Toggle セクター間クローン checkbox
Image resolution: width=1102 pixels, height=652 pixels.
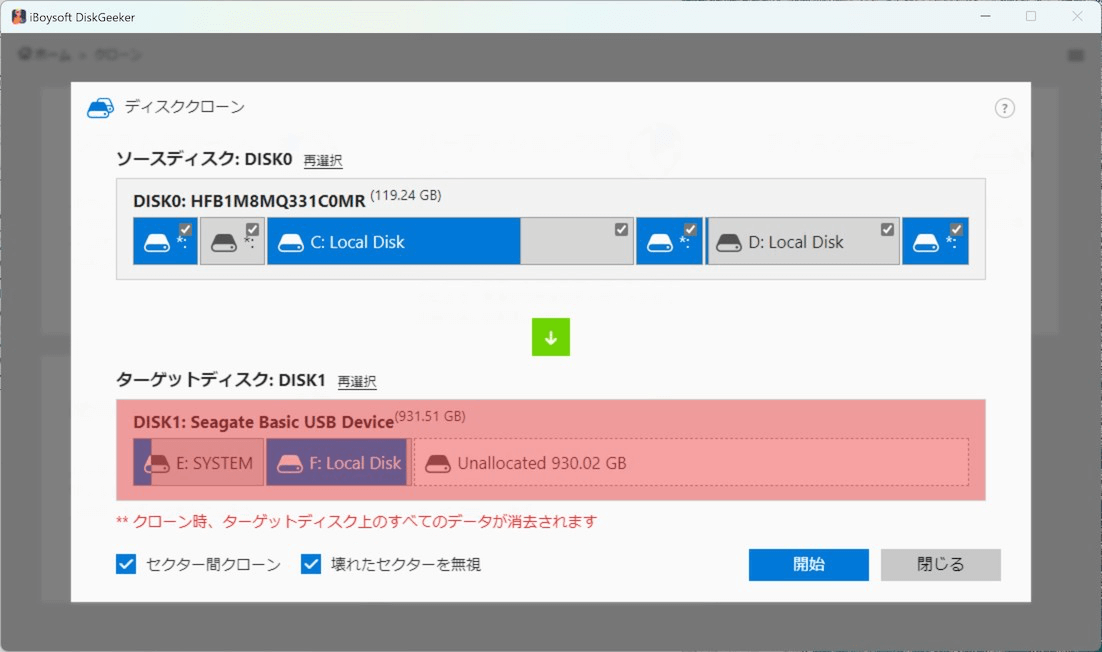pos(126,564)
